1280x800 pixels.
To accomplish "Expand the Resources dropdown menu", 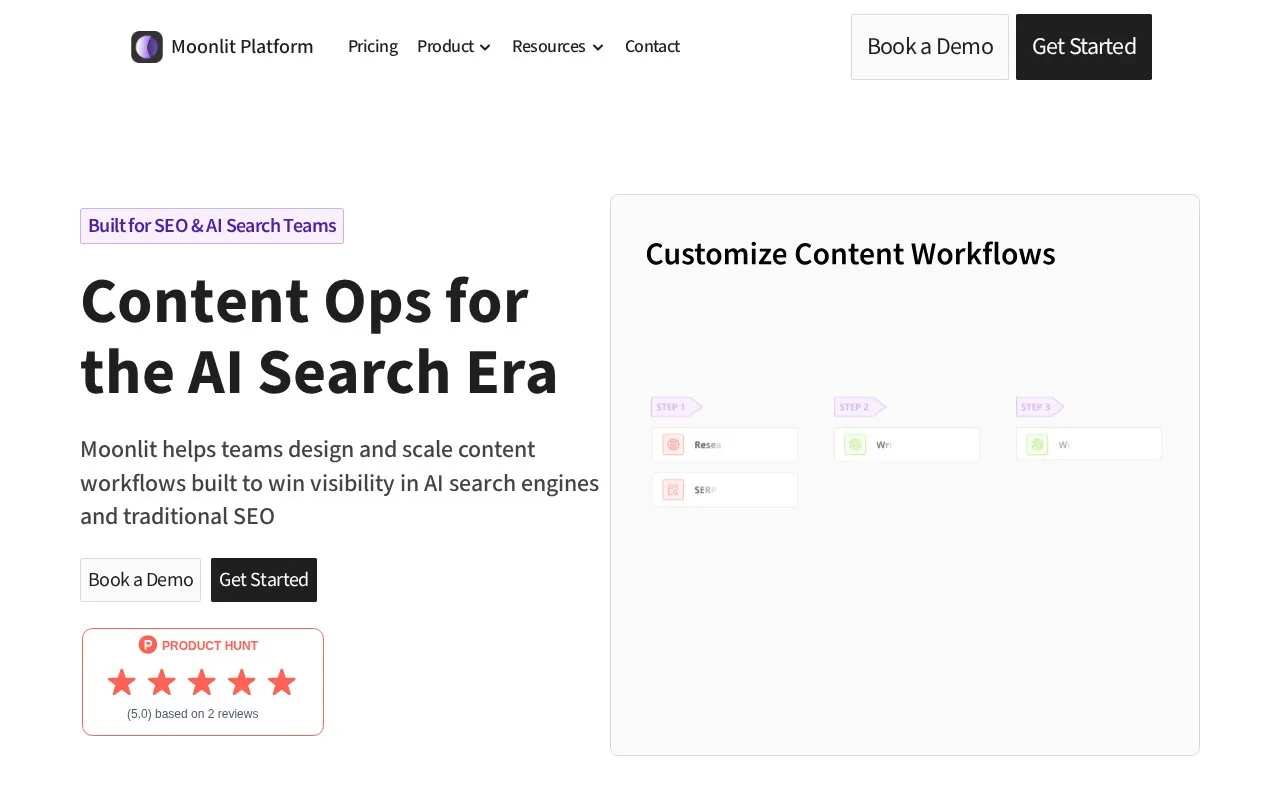I will pos(558,46).
